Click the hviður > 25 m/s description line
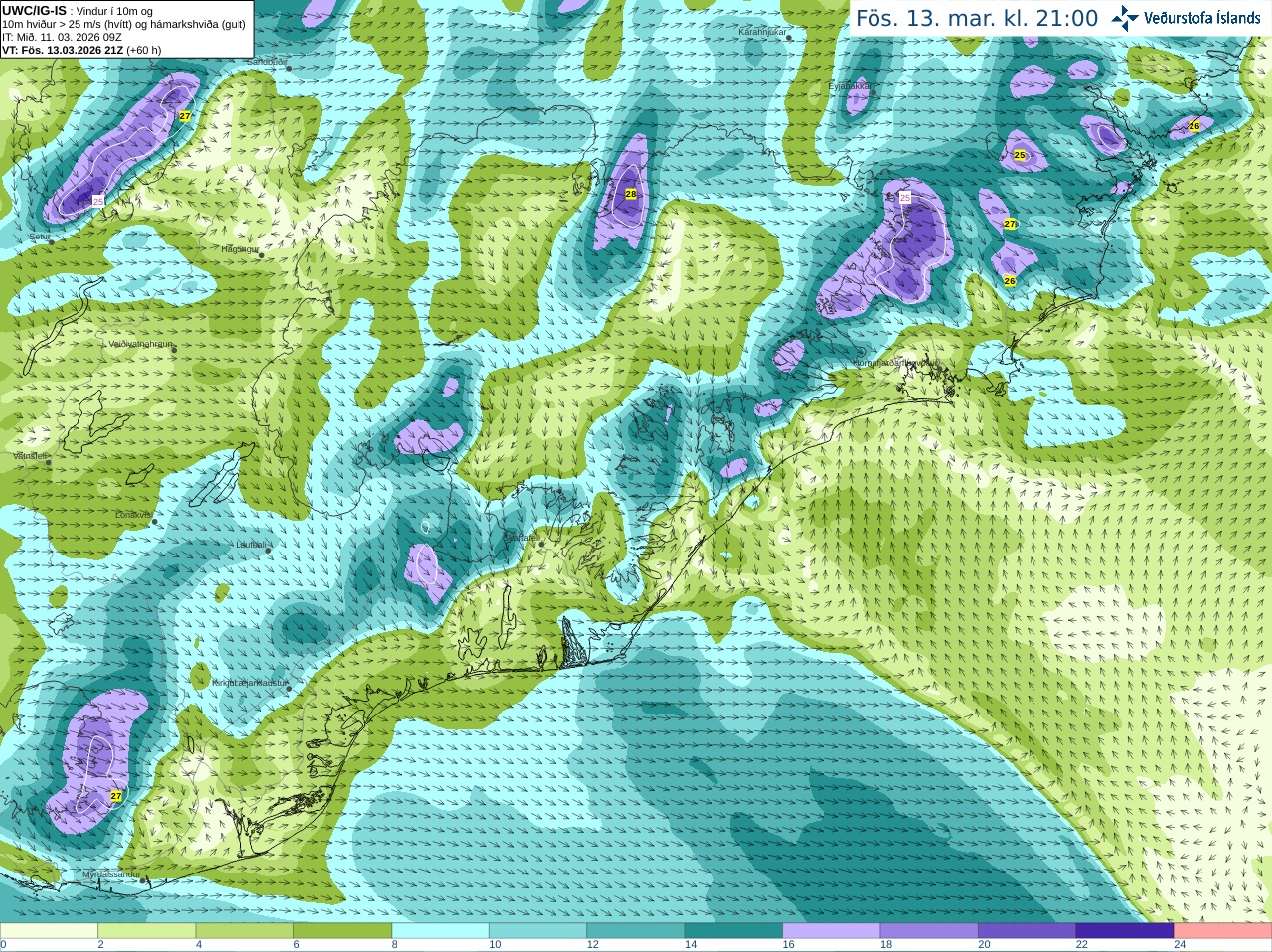The height and width of the screenshot is (952, 1272). click(x=124, y=24)
